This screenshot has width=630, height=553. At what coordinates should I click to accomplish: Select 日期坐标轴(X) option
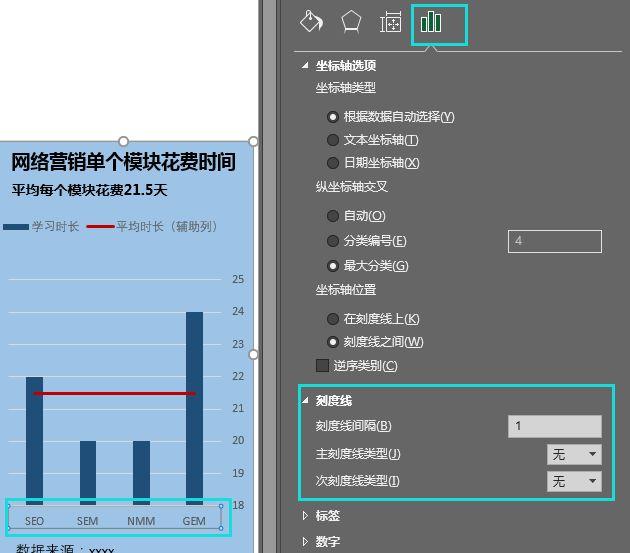[373, 163]
